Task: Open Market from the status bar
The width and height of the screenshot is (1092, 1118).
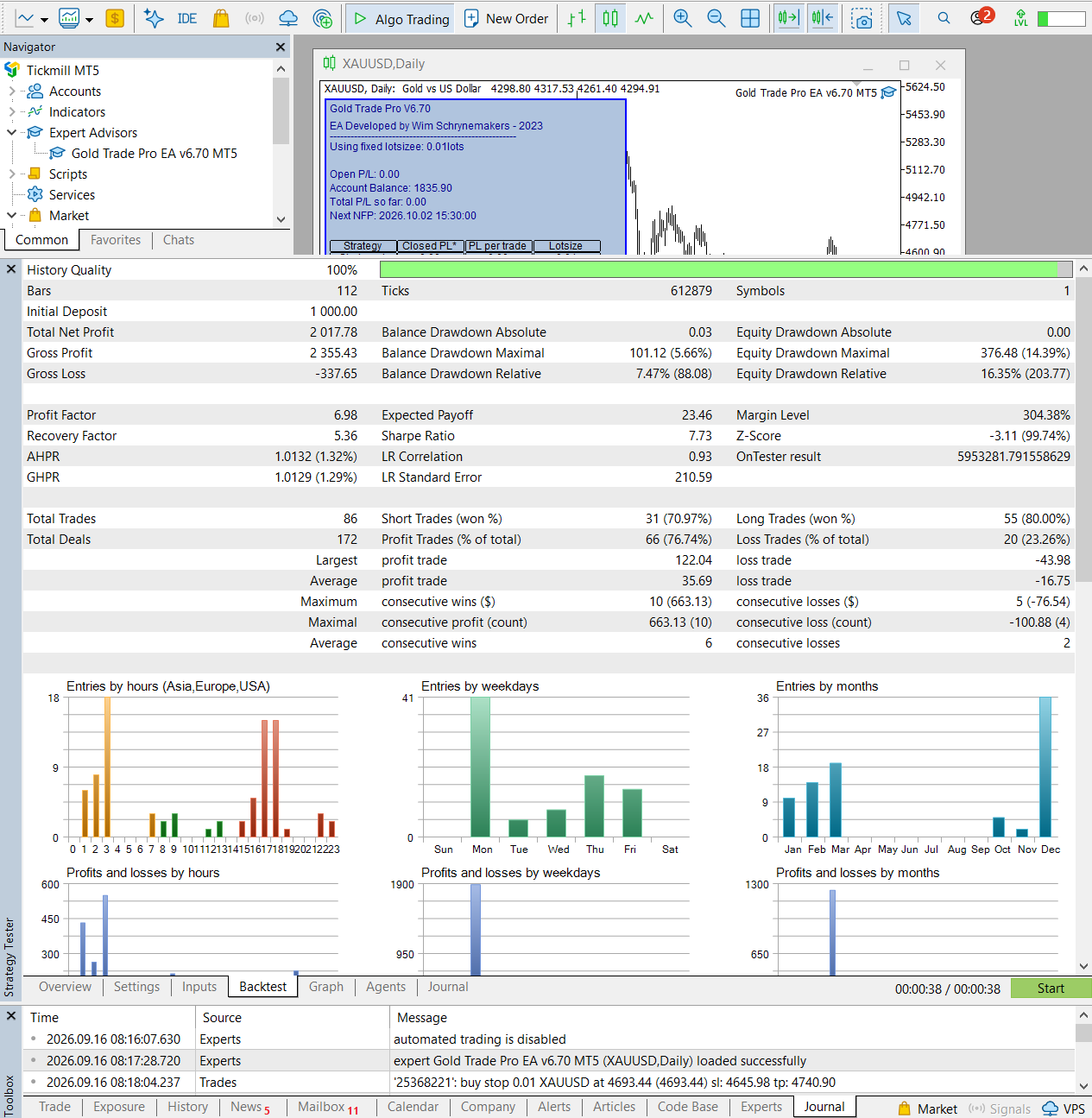Action: coord(927,1109)
